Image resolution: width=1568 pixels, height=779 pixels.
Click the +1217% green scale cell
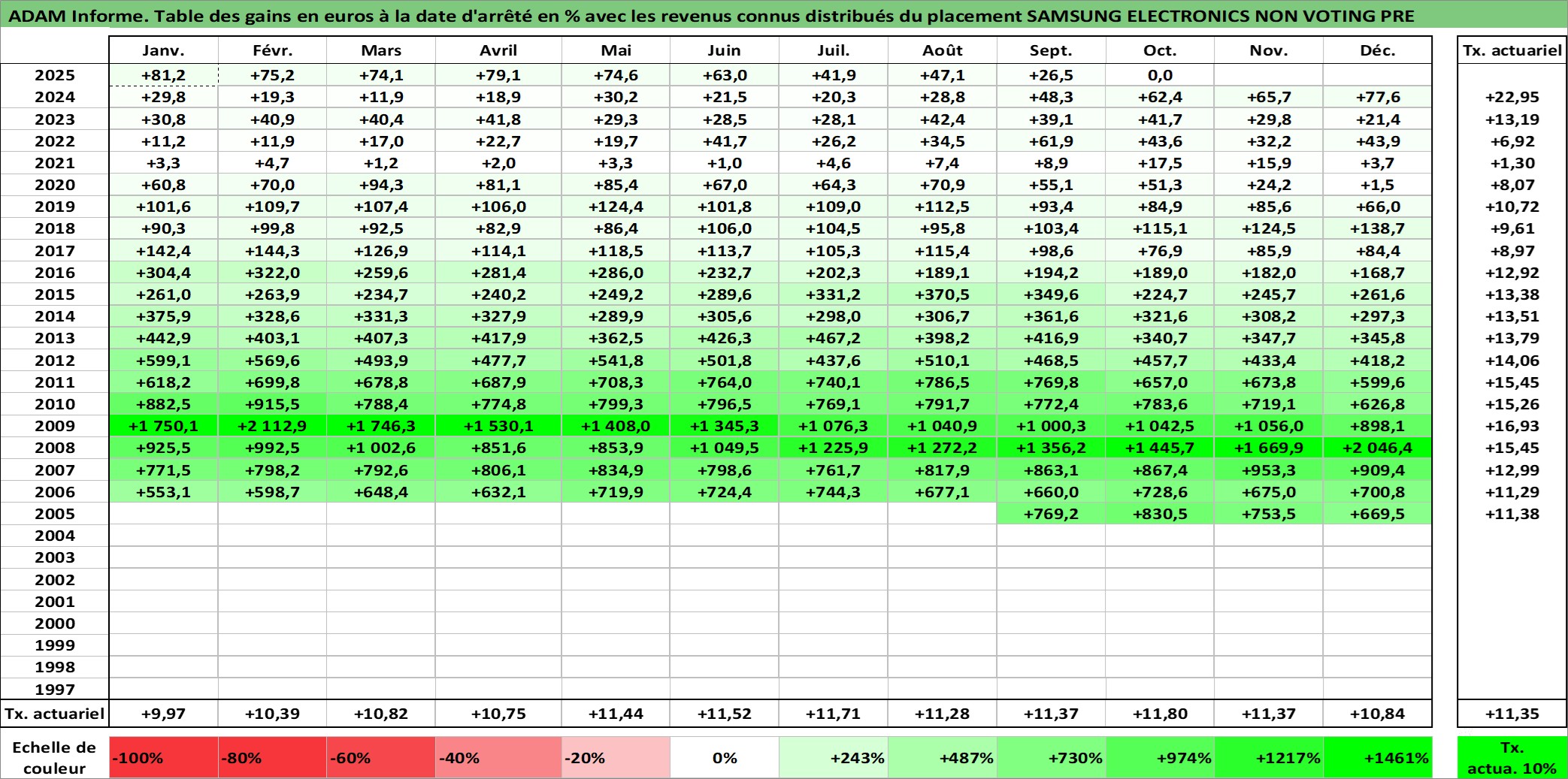click(x=1269, y=757)
